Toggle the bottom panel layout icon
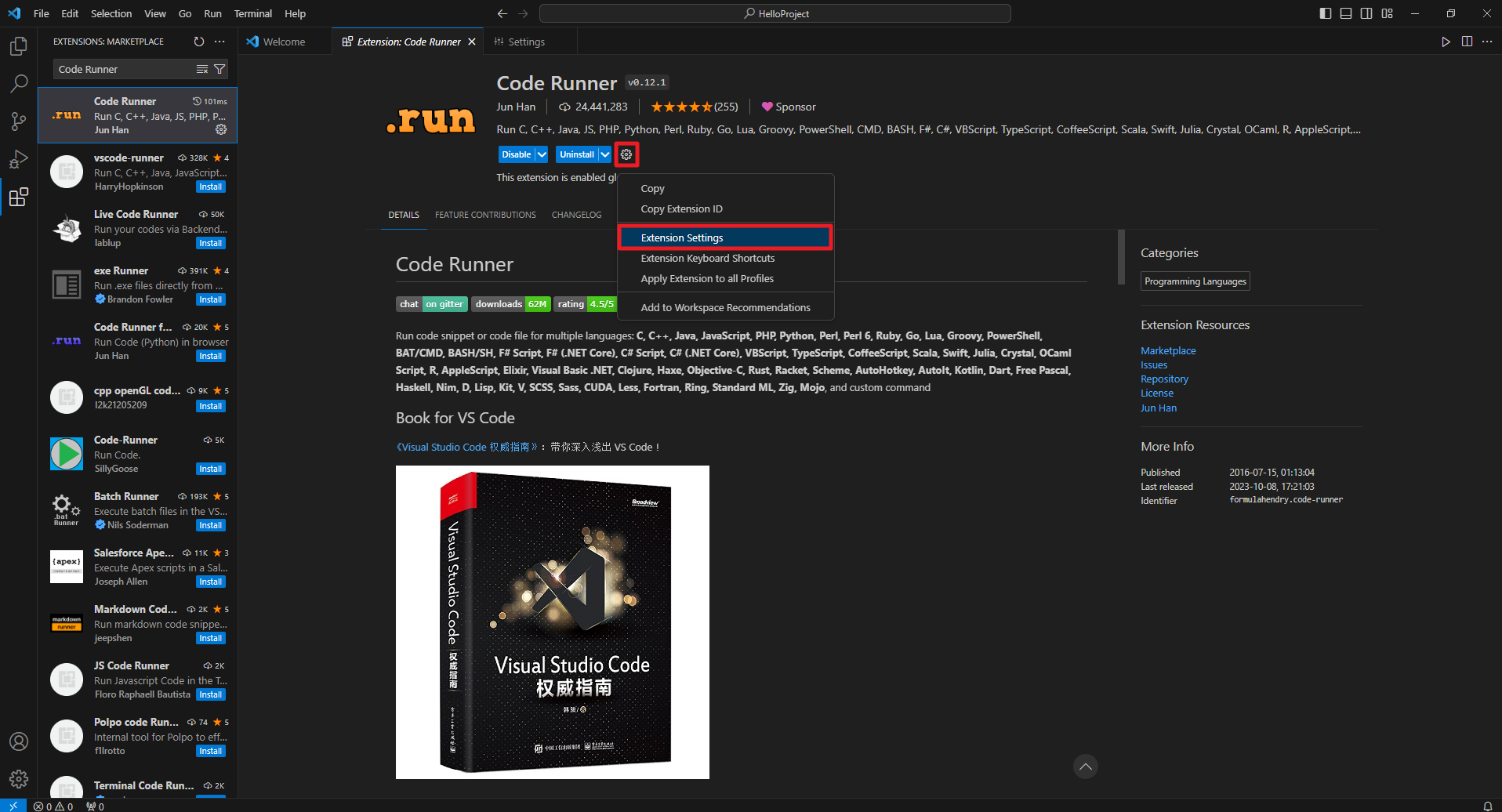 (x=1346, y=13)
